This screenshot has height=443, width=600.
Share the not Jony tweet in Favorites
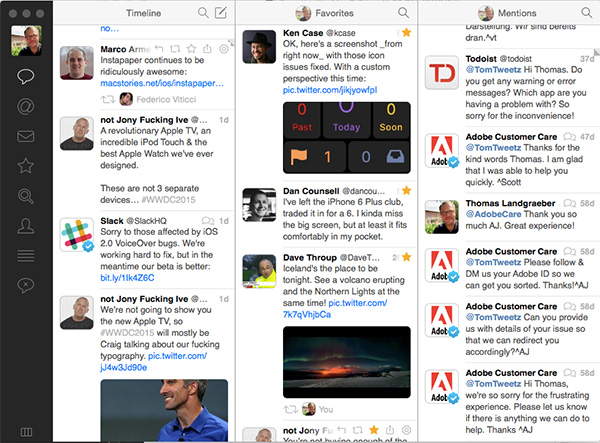pos(390,430)
